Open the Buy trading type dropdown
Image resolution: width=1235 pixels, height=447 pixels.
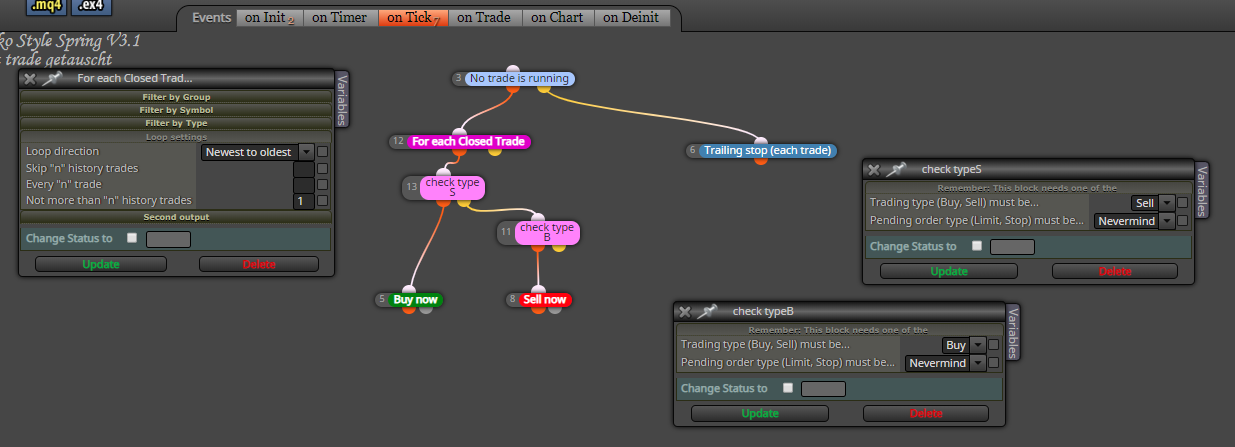964,345
